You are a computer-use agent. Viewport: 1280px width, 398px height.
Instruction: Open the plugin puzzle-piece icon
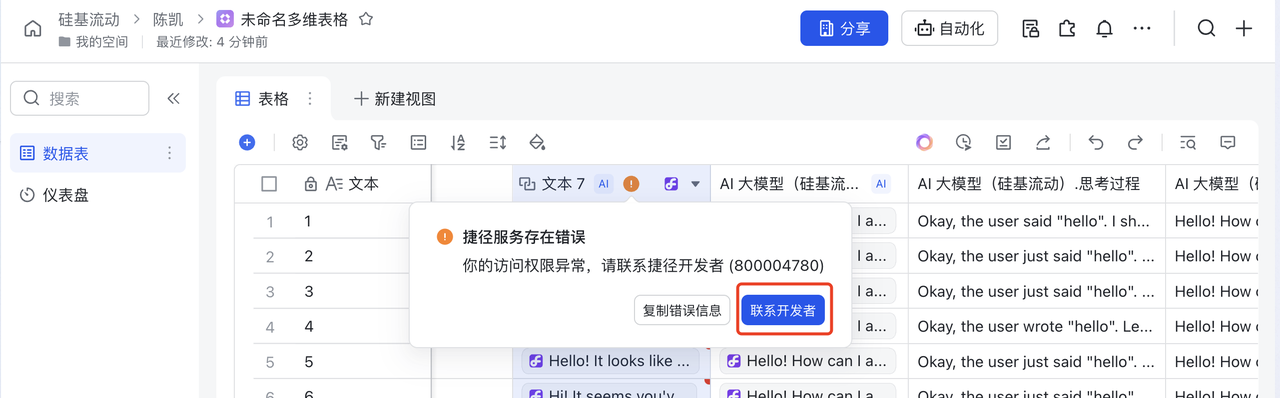(x=1067, y=29)
